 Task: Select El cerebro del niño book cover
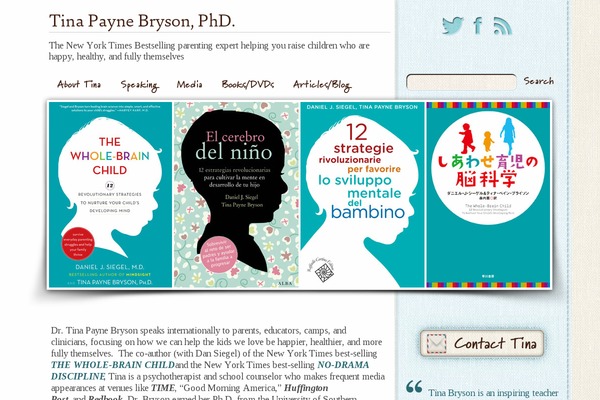(236, 194)
